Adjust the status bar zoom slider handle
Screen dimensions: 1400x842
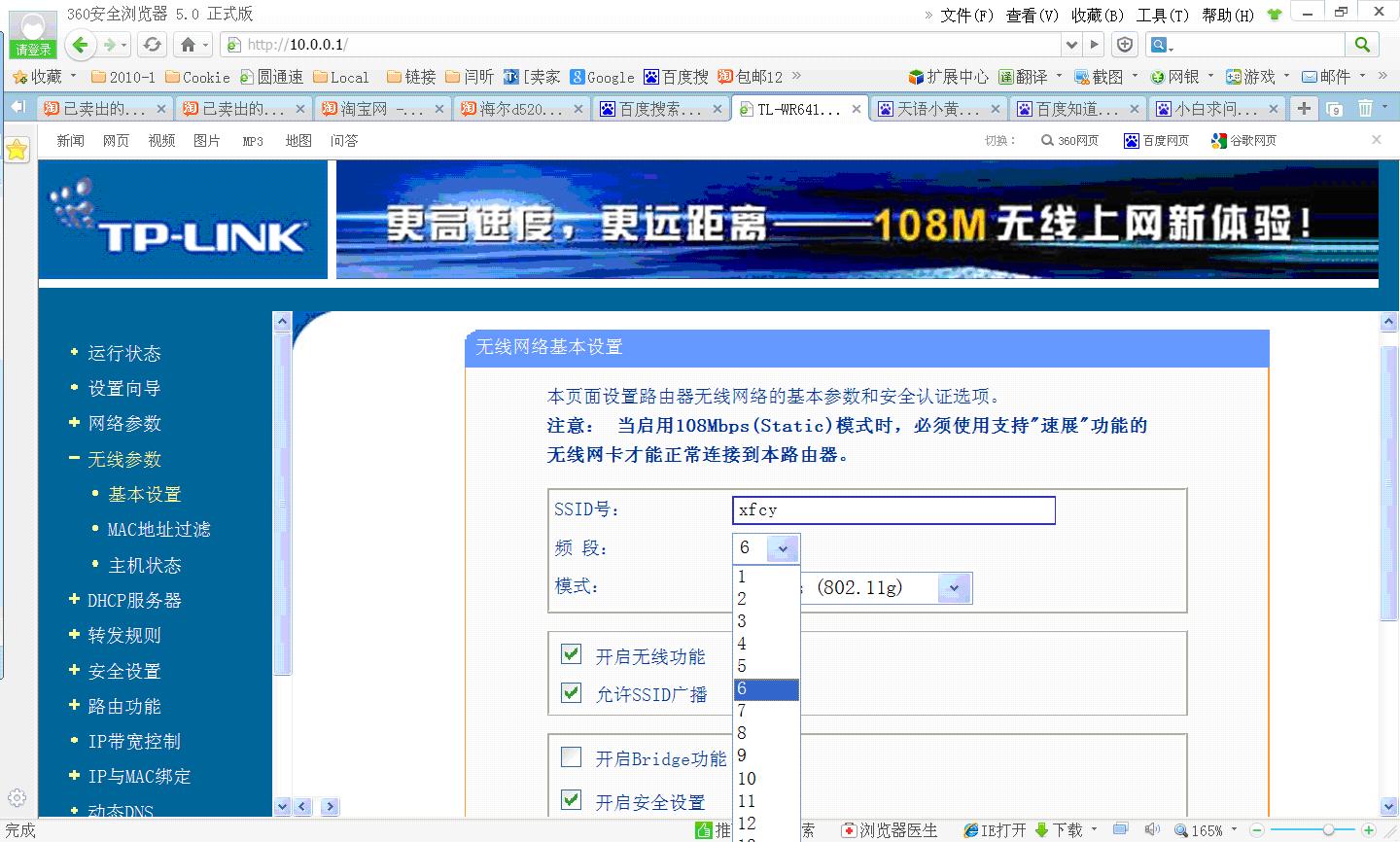click(x=1328, y=831)
